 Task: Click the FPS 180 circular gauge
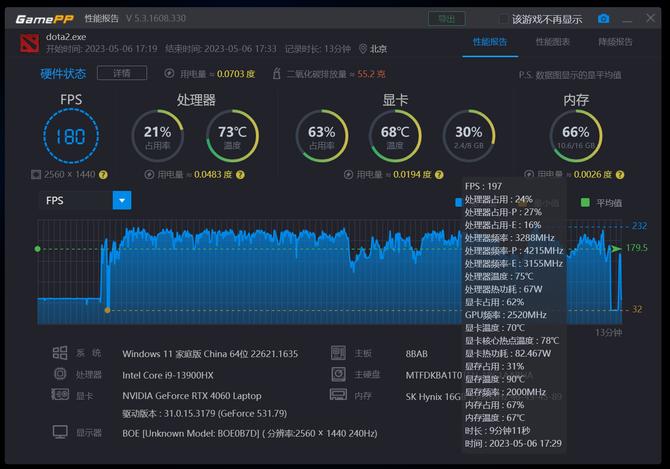(x=71, y=137)
